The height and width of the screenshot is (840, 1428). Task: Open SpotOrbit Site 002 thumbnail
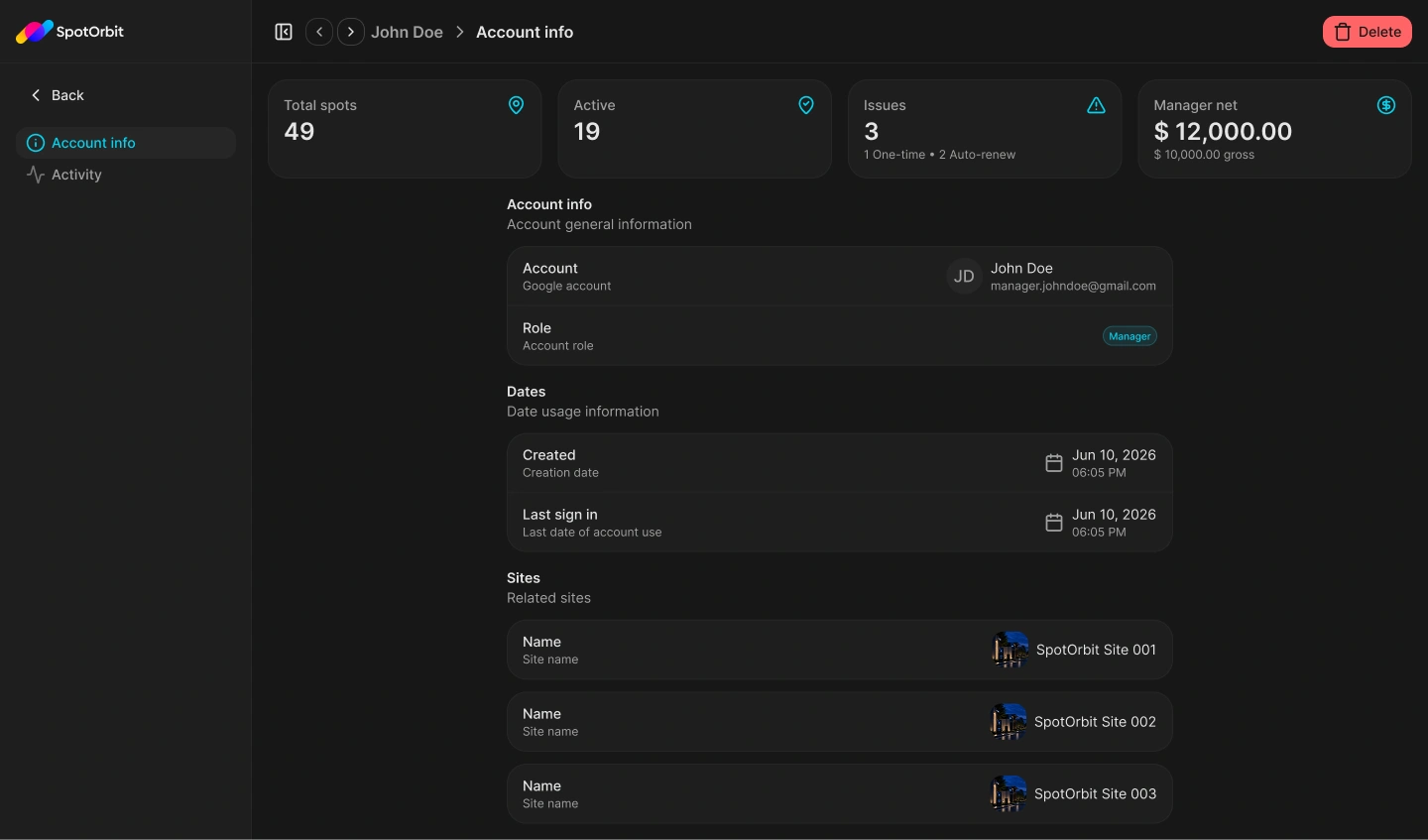[x=1009, y=722]
